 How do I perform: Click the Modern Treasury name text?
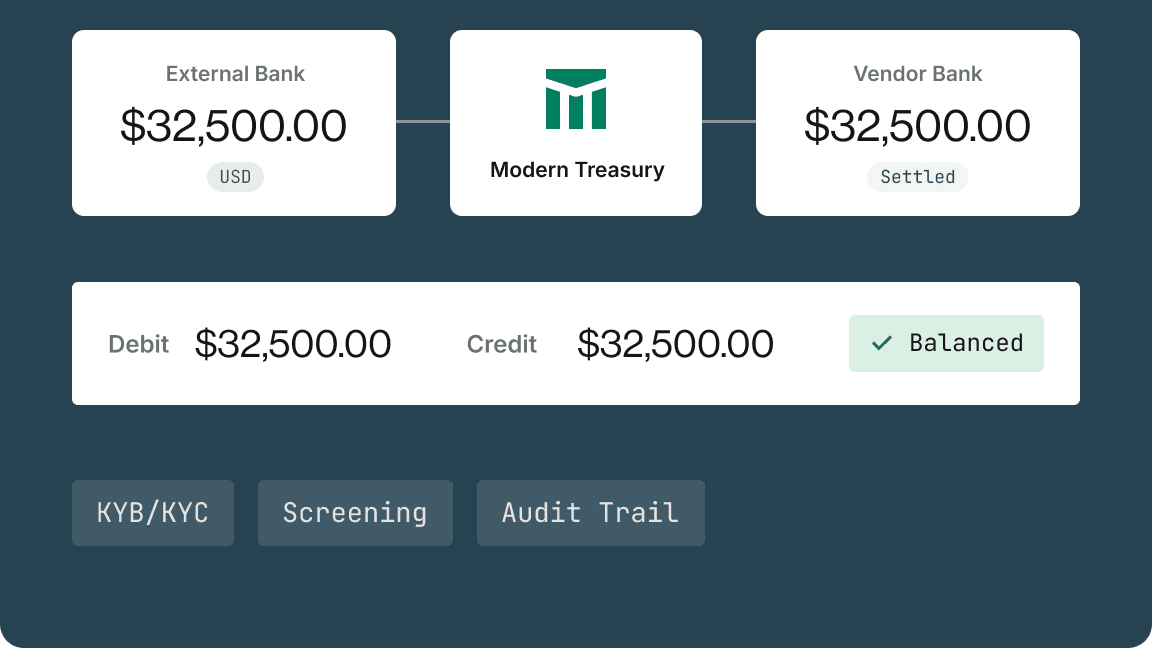[577, 170]
